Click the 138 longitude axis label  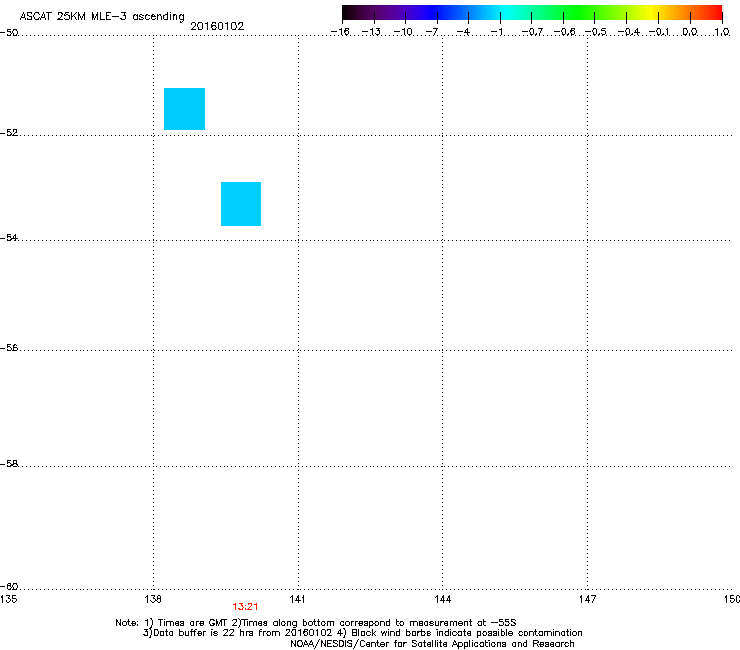153,599
